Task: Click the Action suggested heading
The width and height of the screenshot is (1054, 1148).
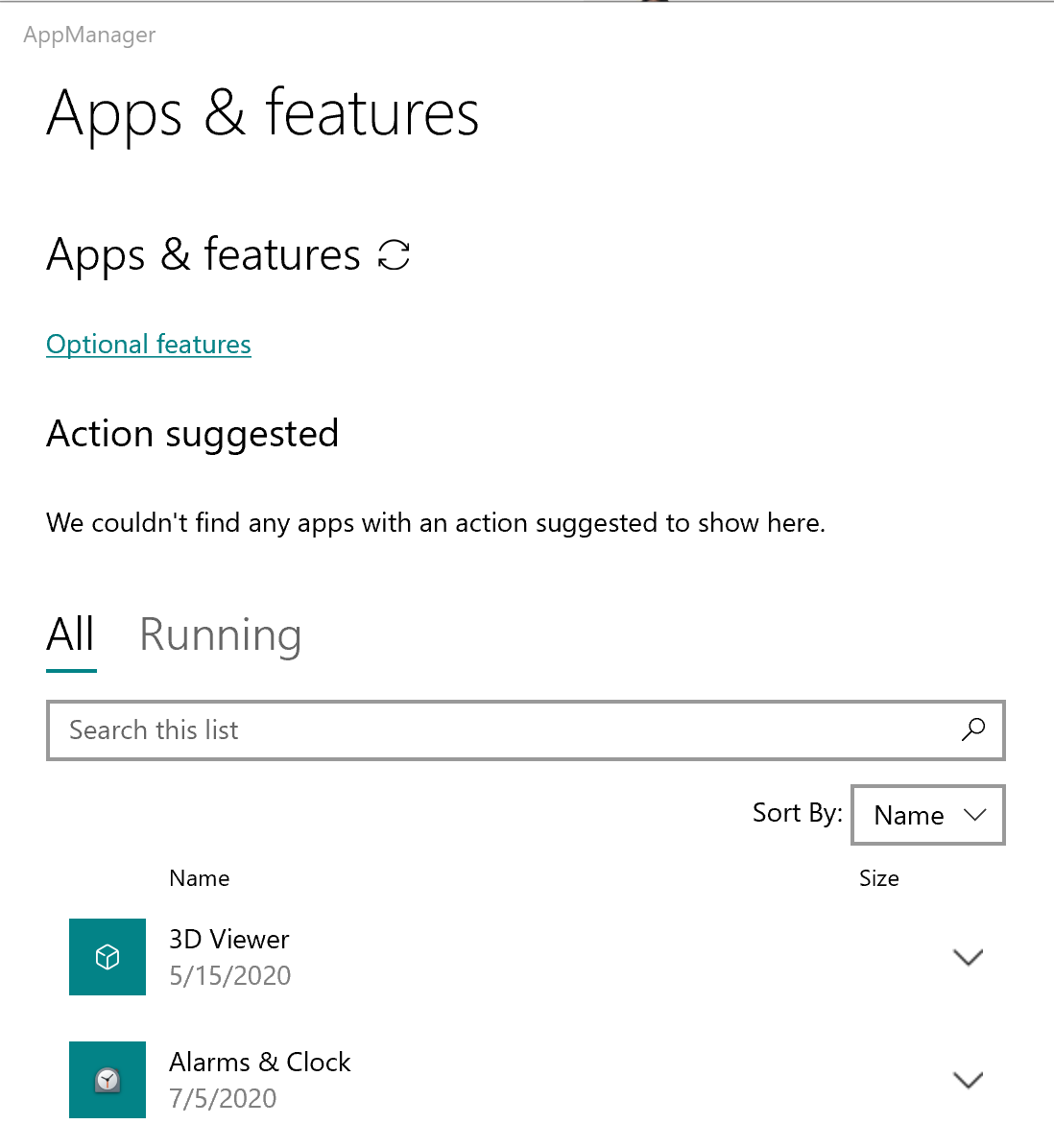Action: (192, 434)
